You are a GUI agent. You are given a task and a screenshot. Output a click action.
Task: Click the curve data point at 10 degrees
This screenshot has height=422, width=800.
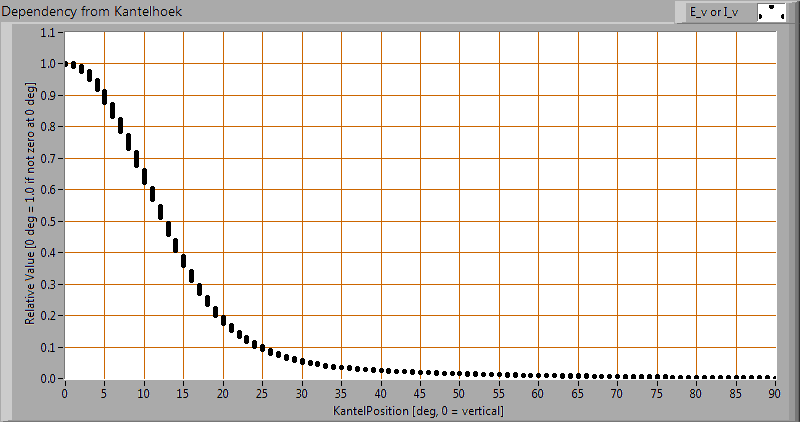[x=144, y=177]
